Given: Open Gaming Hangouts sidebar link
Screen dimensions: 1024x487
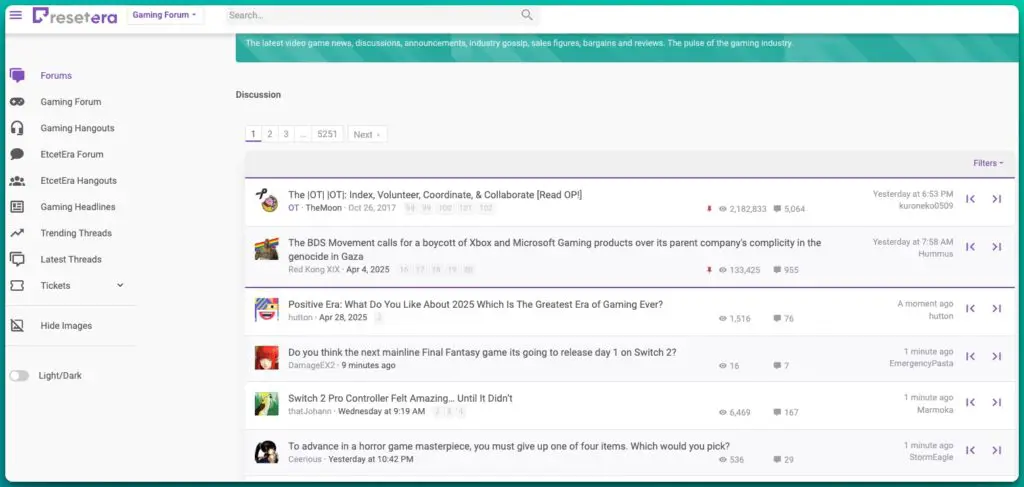Looking at the screenshot, I should point(77,128).
